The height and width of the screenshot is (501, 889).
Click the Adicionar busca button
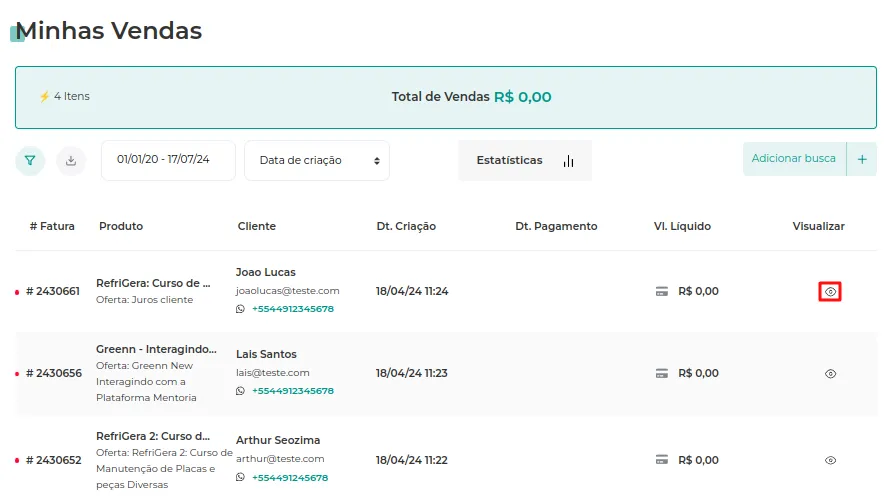pyautogui.click(x=794, y=159)
